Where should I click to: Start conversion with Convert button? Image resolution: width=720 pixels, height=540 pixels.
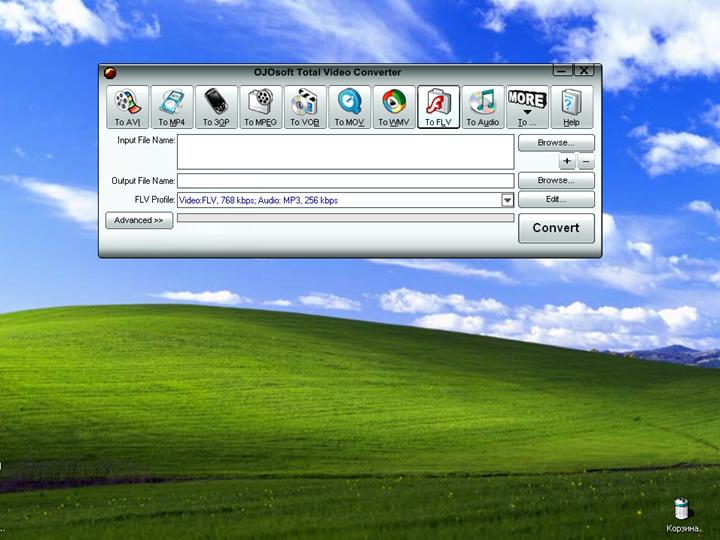[x=556, y=228]
